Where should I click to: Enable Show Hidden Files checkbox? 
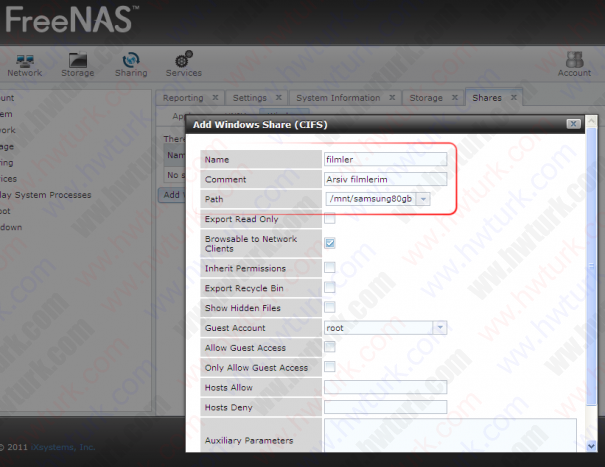[x=330, y=307]
